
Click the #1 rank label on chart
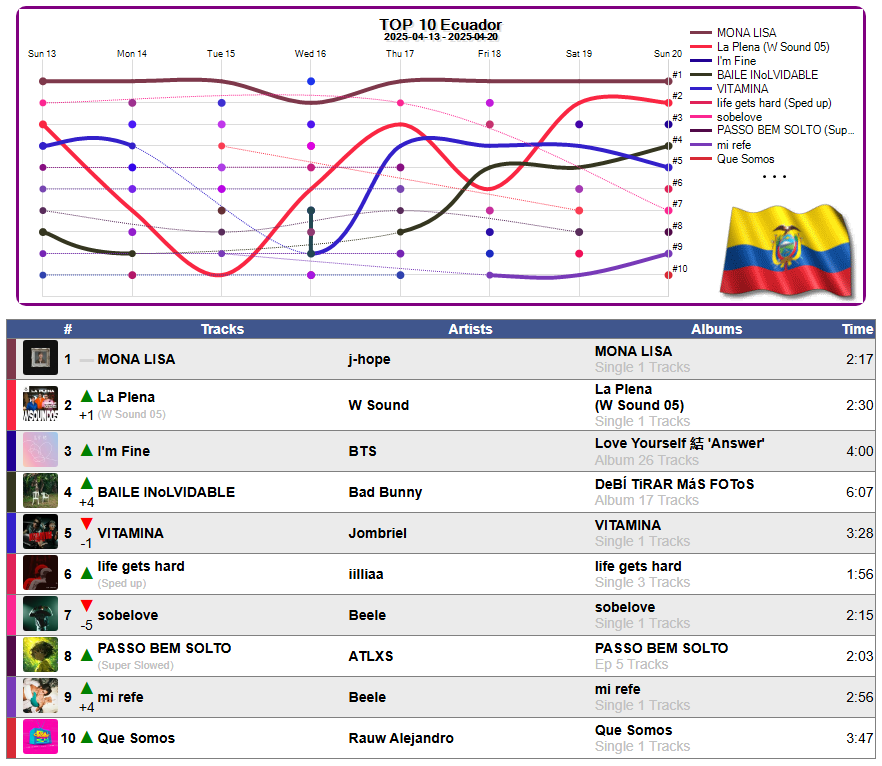coord(677,75)
